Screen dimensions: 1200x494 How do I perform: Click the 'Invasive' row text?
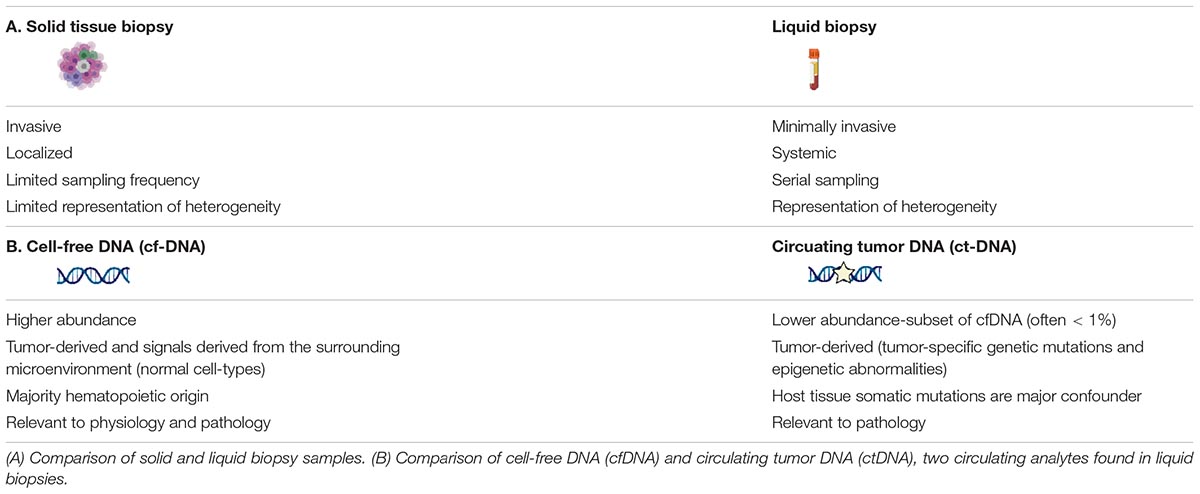pos(33,127)
